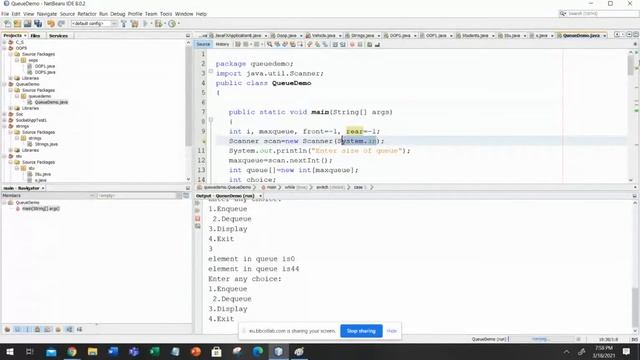Click the Hide link in sharing bar

pyautogui.click(x=391, y=331)
